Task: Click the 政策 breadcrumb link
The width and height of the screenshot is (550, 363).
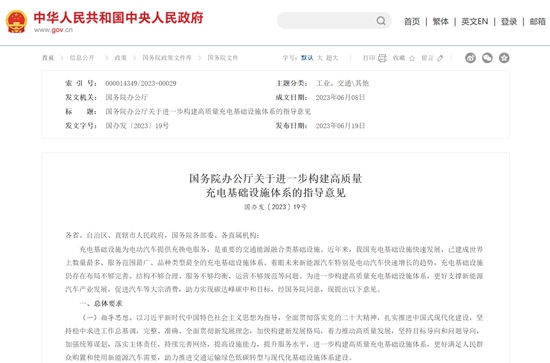Action: [x=120, y=58]
